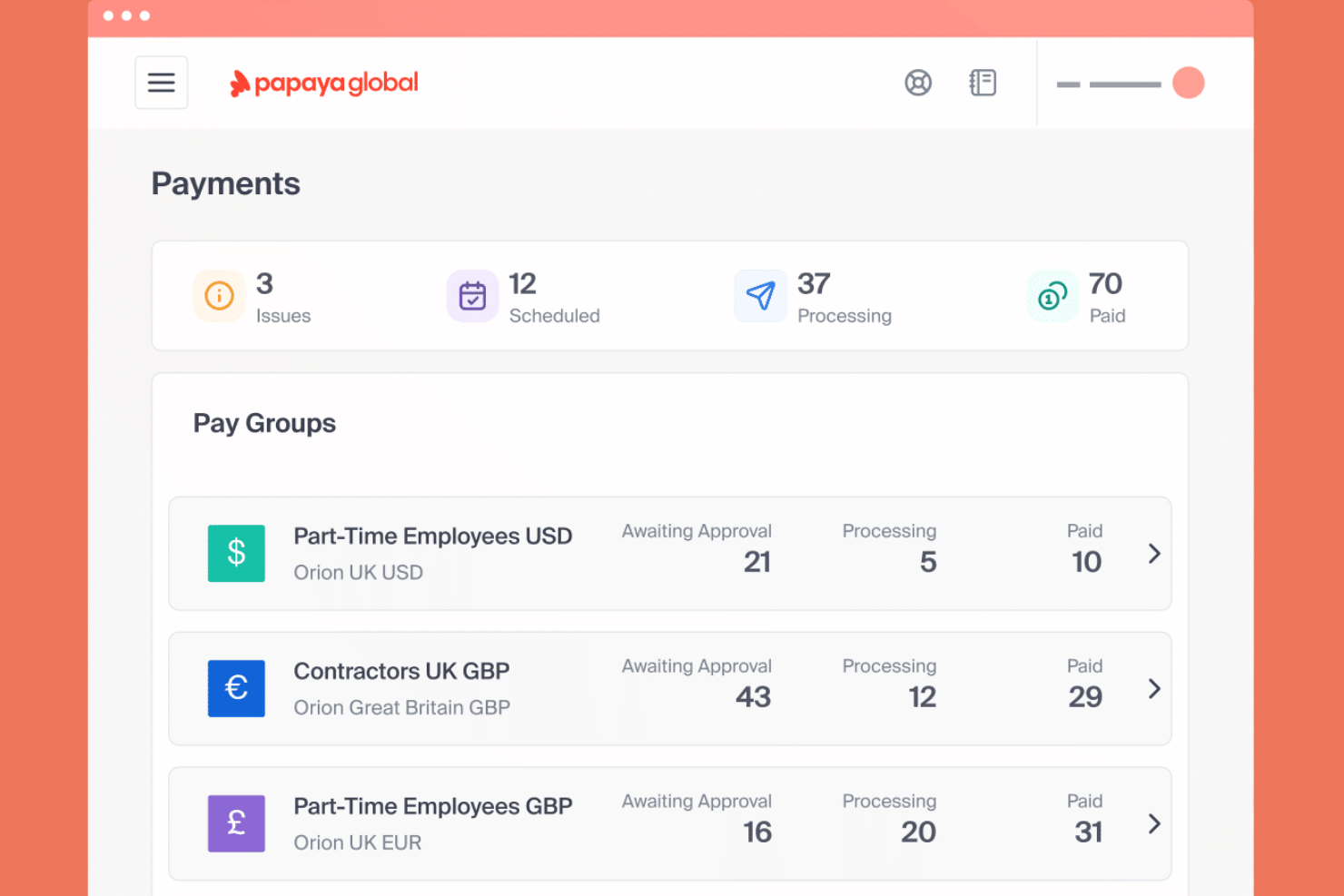
Task: Open the Part-Time Employees GBP group details
Action: (x=1154, y=823)
